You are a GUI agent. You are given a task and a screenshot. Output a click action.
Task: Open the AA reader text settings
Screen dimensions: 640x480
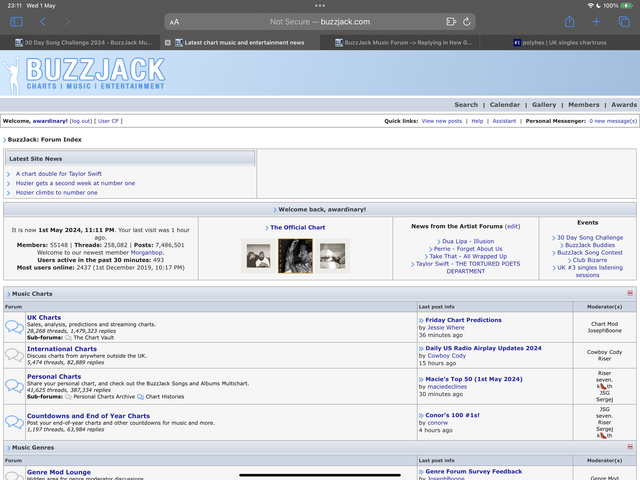(x=174, y=22)
